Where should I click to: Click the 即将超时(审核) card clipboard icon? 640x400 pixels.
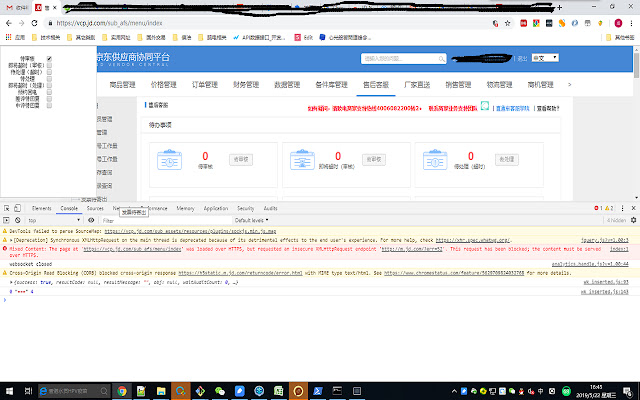[302, 160]
